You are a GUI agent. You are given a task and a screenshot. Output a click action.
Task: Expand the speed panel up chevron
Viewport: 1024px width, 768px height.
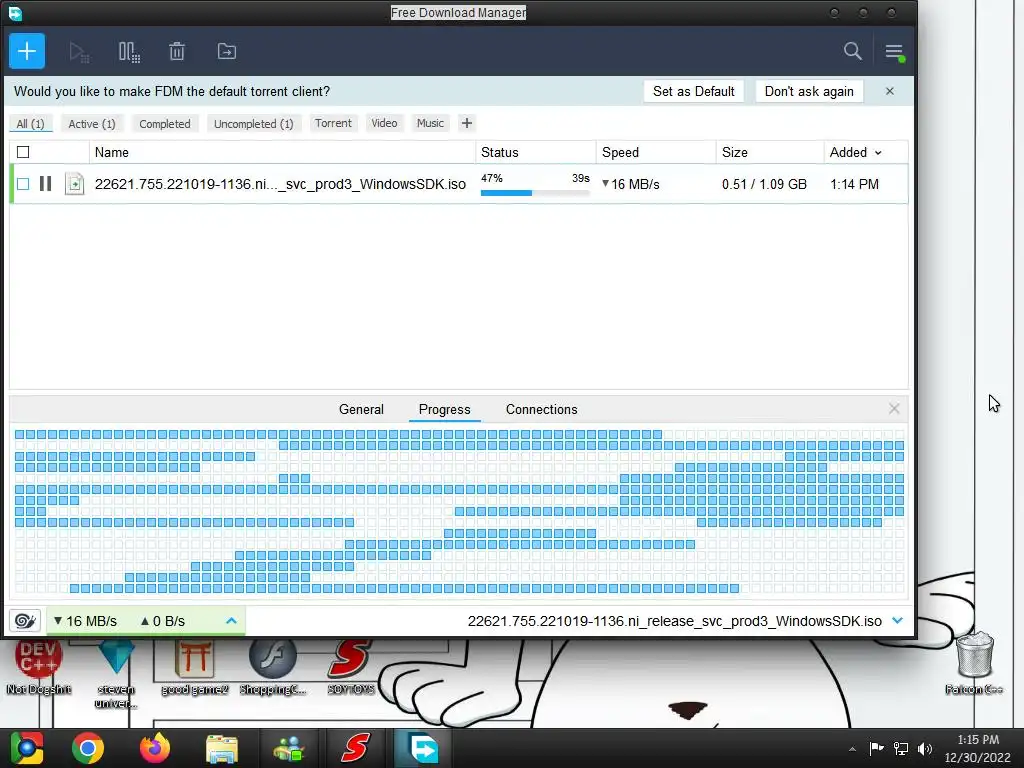231,620
